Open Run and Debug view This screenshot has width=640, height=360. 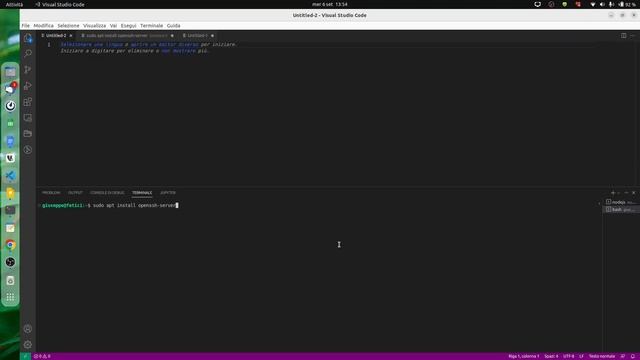click(28, 86)
